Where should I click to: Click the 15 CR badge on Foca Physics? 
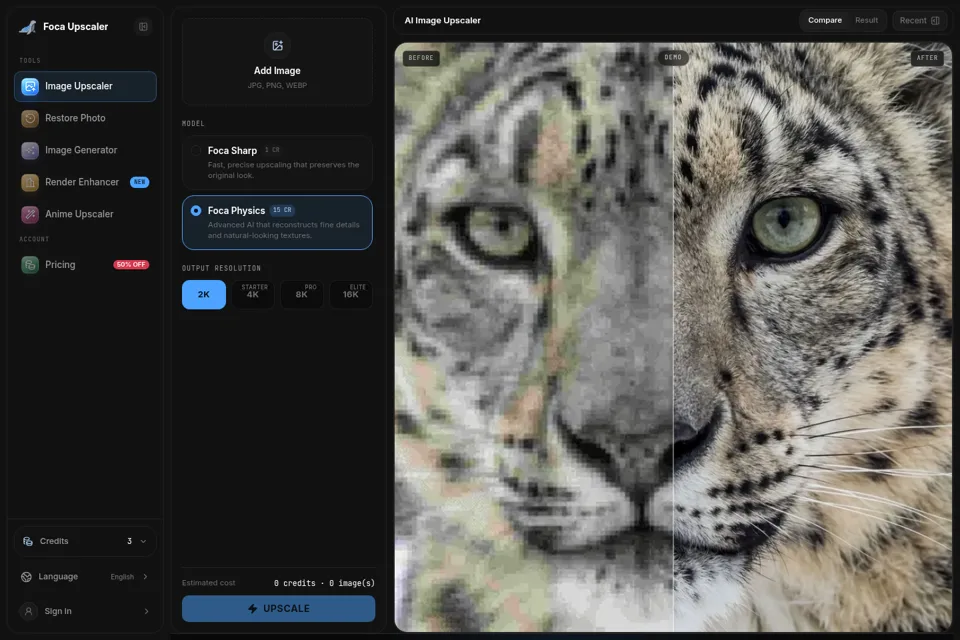coord(282,210)
